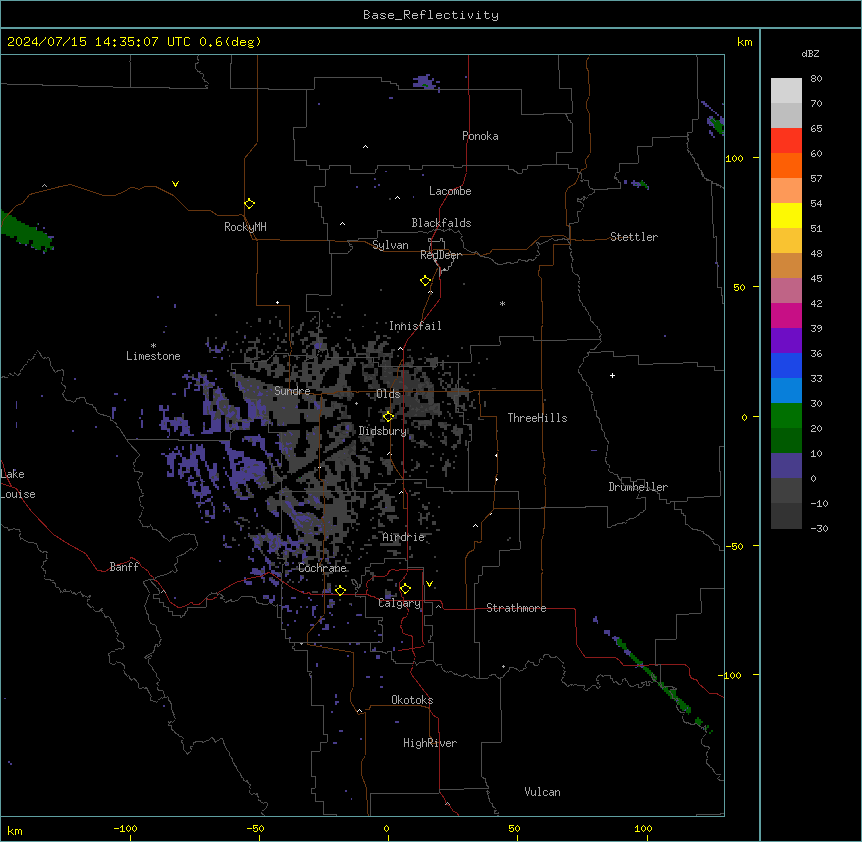The image size is (862, 842).
Task: Select the asterisk marker above Limestone
Action: [153, 346]
